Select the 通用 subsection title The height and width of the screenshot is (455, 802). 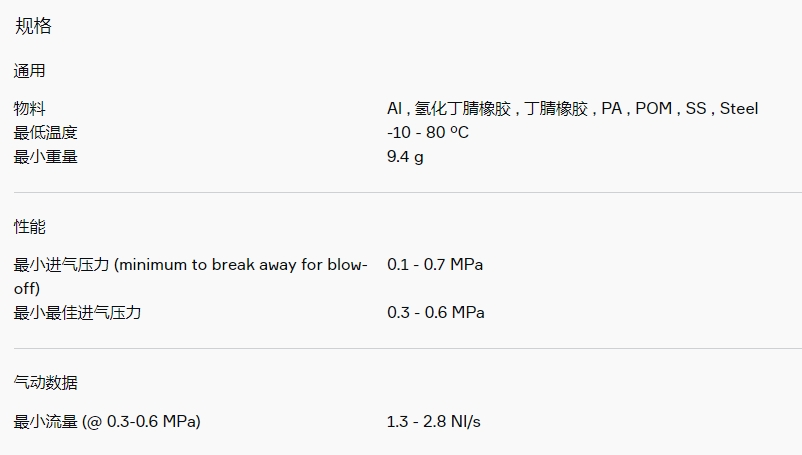[30, 71]
